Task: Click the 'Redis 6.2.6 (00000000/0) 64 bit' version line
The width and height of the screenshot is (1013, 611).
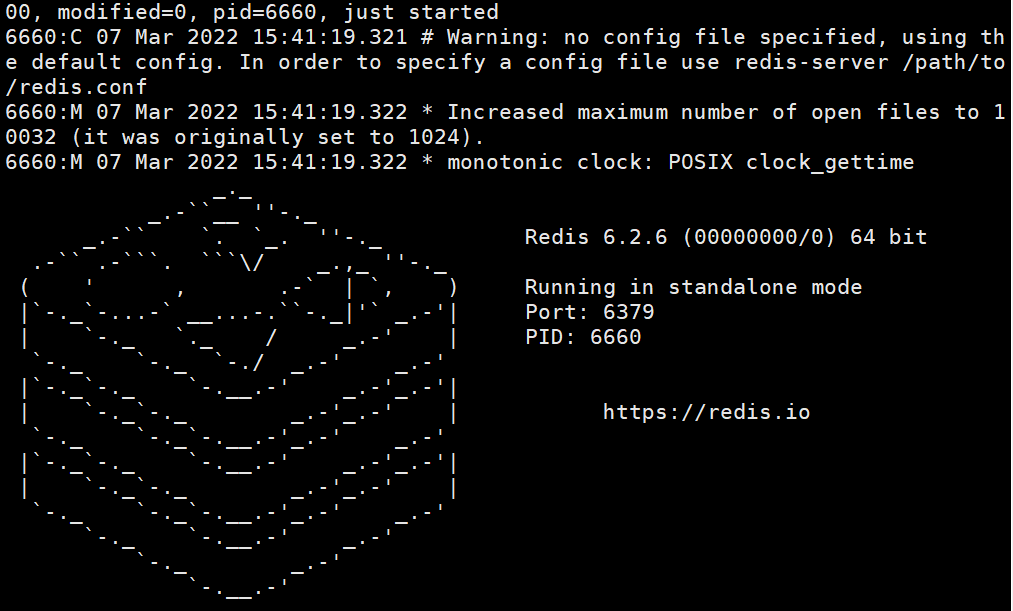Action: [726, 237]
